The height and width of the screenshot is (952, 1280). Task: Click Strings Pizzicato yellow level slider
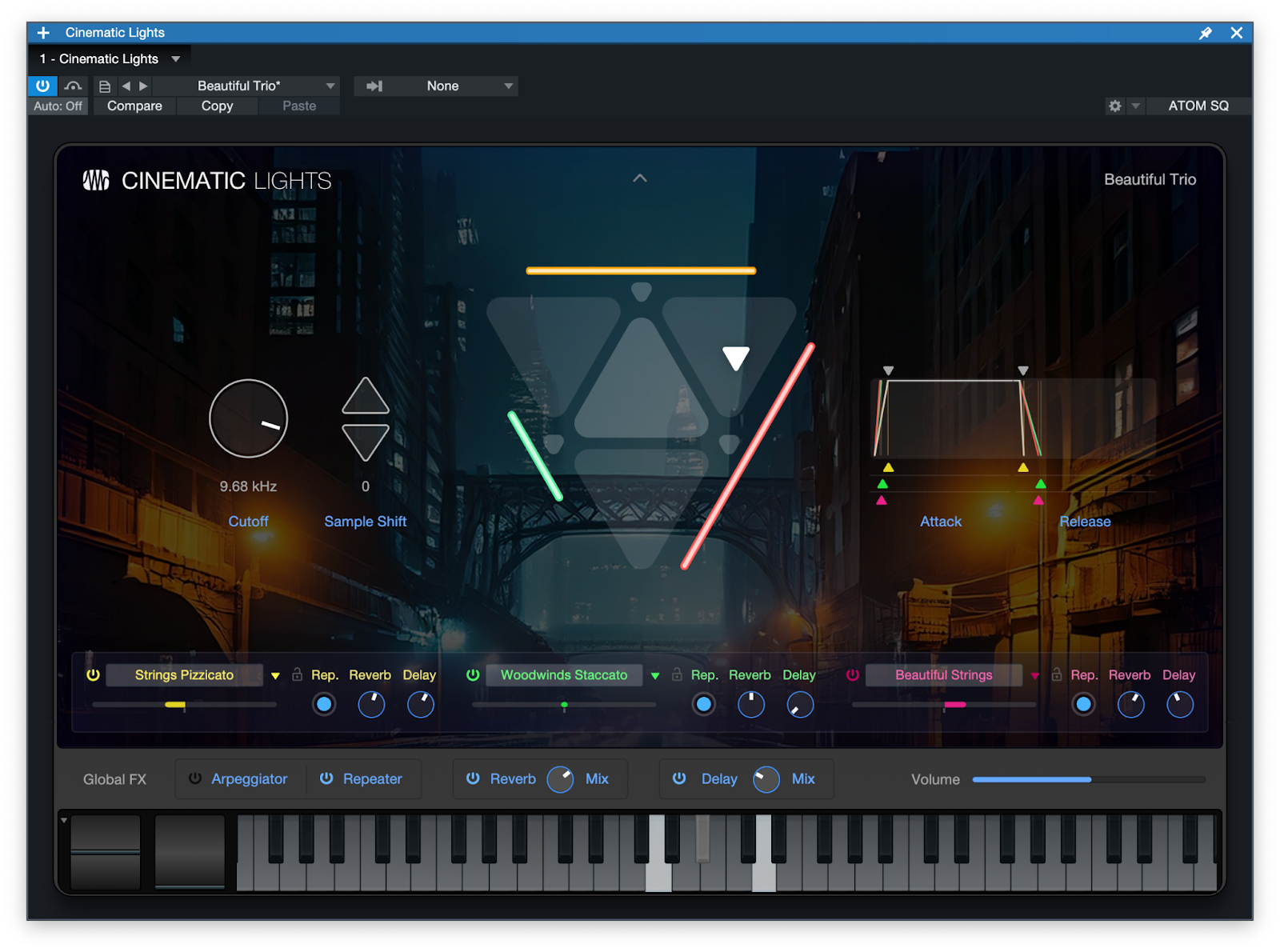(x=184, y=705)
